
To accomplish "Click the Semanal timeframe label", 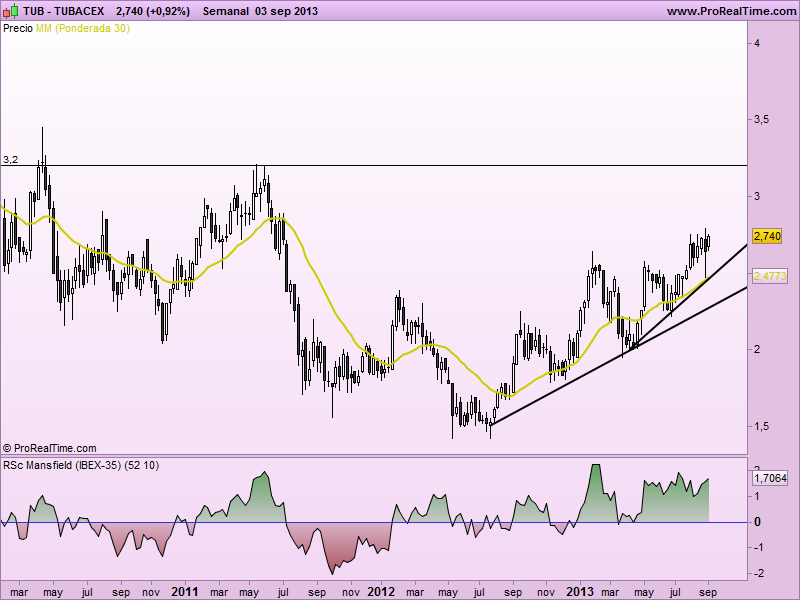I will (226, 11).
